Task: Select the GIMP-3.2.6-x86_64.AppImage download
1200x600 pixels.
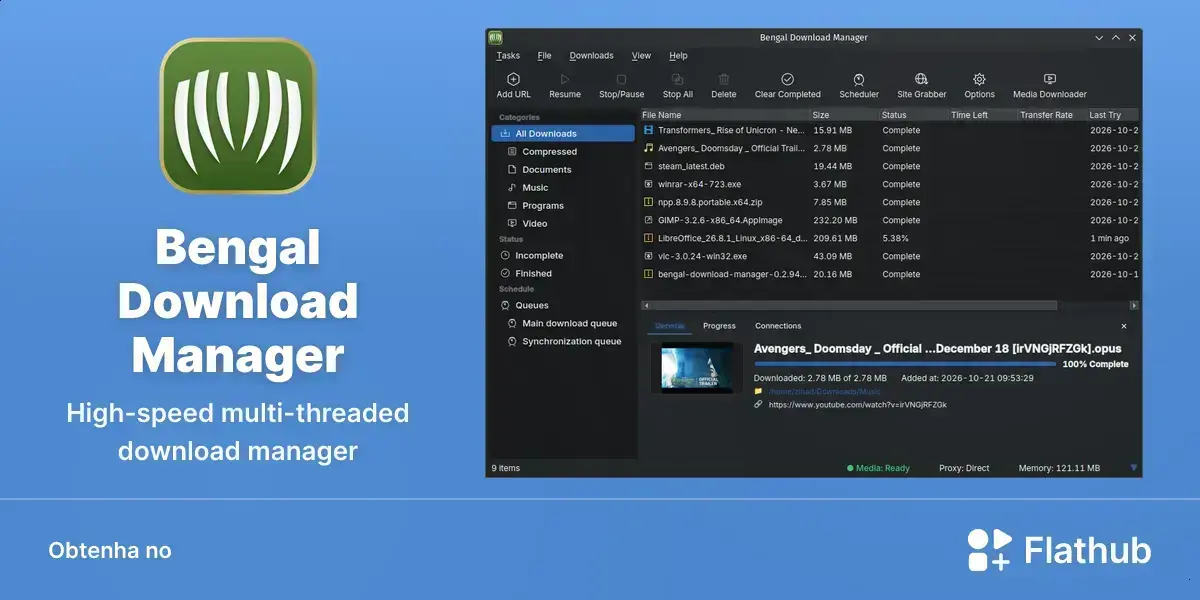Action: click(x=890, y=220)
